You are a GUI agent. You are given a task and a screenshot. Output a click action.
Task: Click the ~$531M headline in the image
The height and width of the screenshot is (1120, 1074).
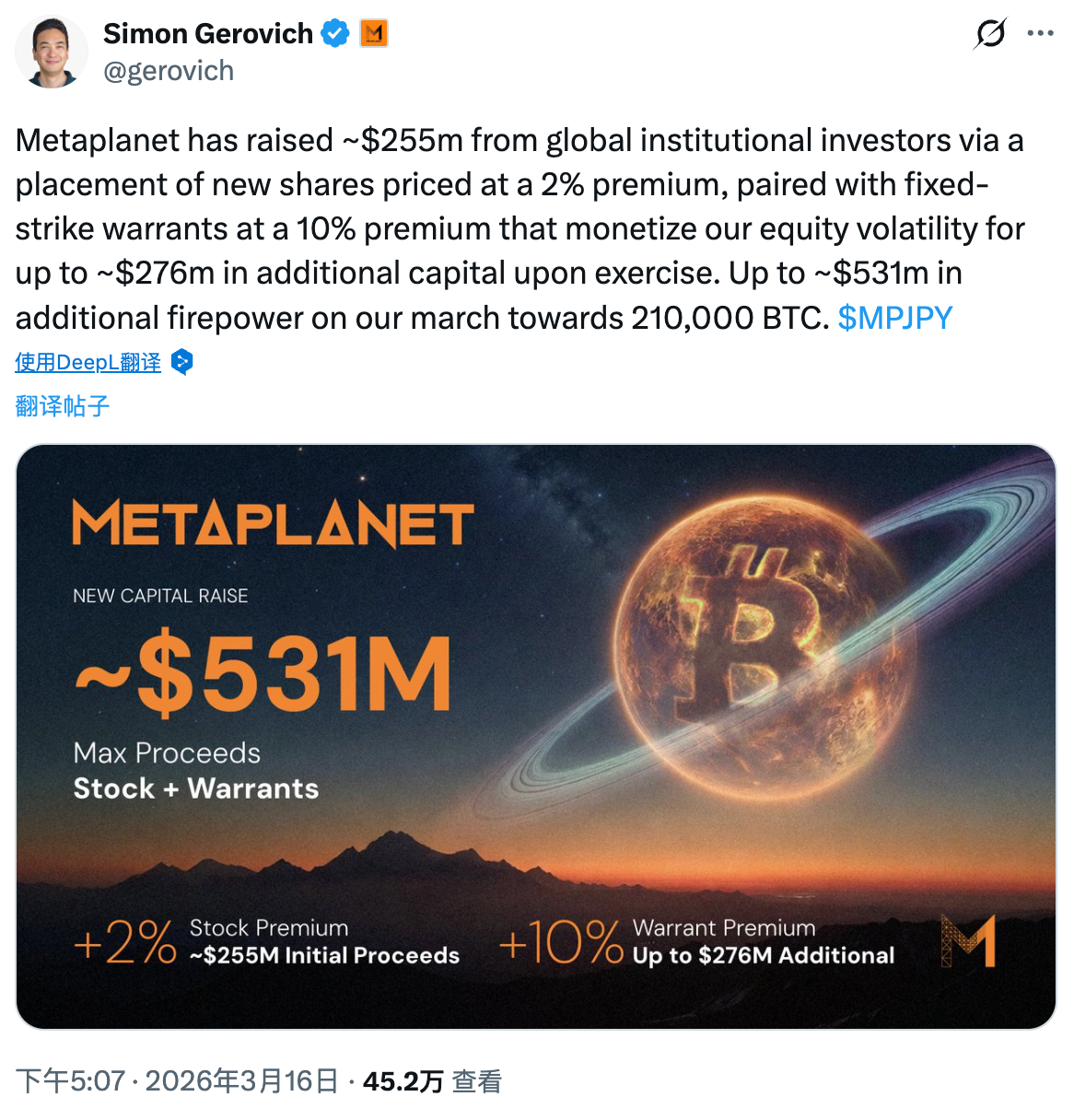coord(263,673)
